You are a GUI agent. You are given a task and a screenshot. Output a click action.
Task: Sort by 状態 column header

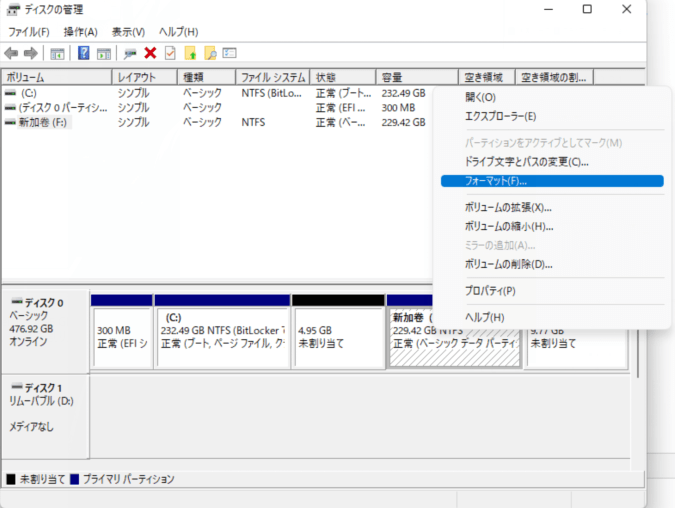pyautogui.click(x=343, y=77)
